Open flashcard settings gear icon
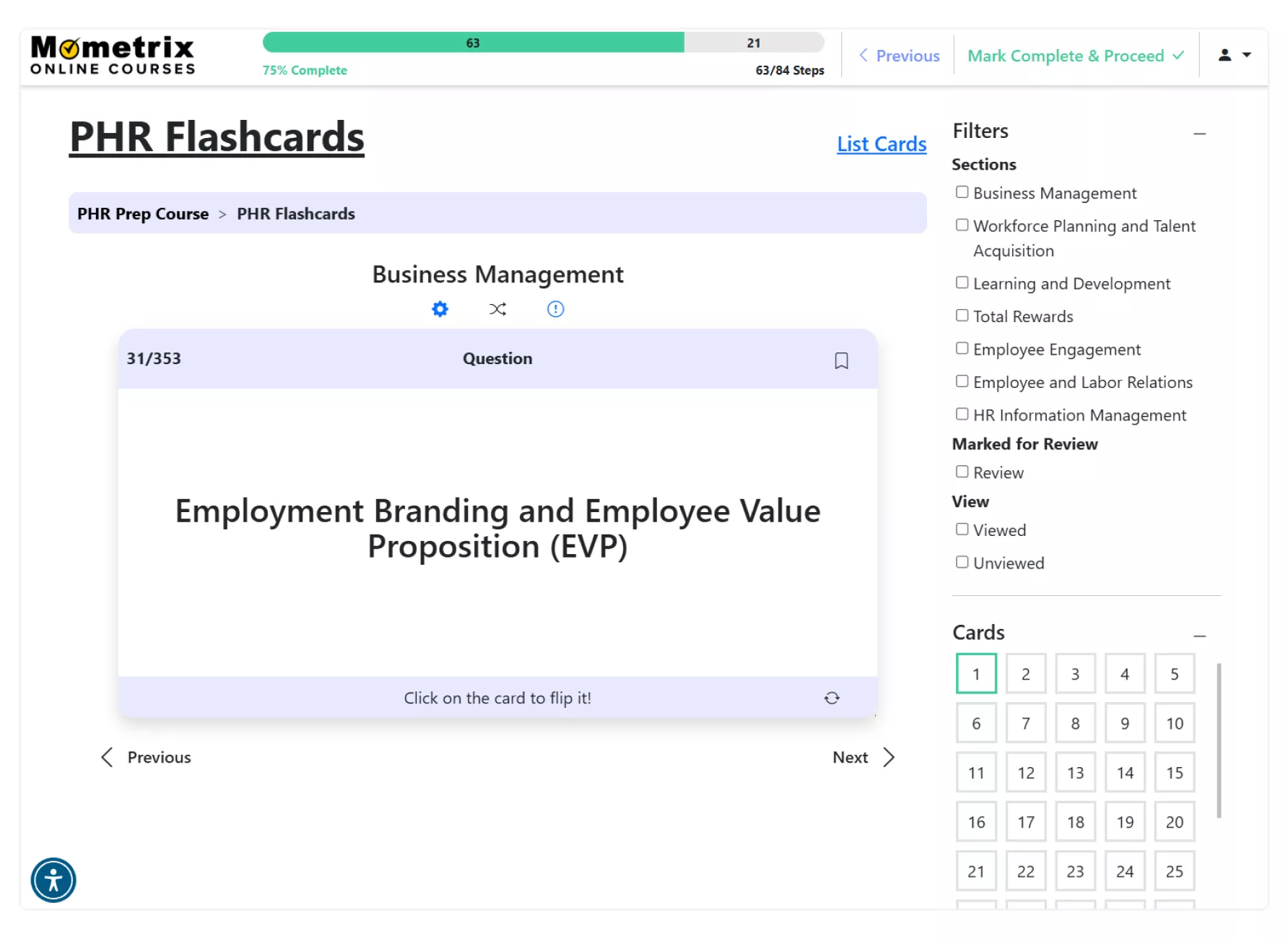The height and width of the screenshot is (939, 1288). [x=440, y=309]
